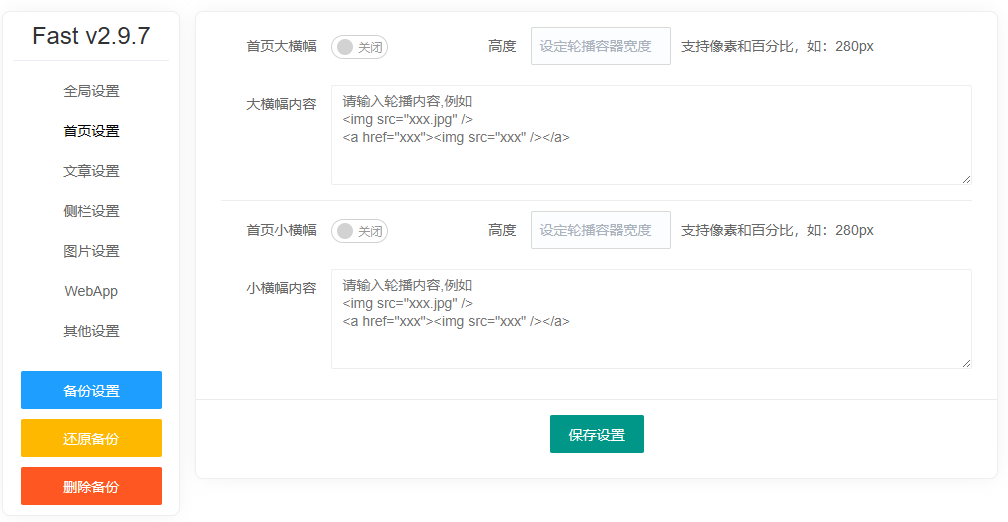
Task: Click the yellow 还原备份 button
Action: 91,438
